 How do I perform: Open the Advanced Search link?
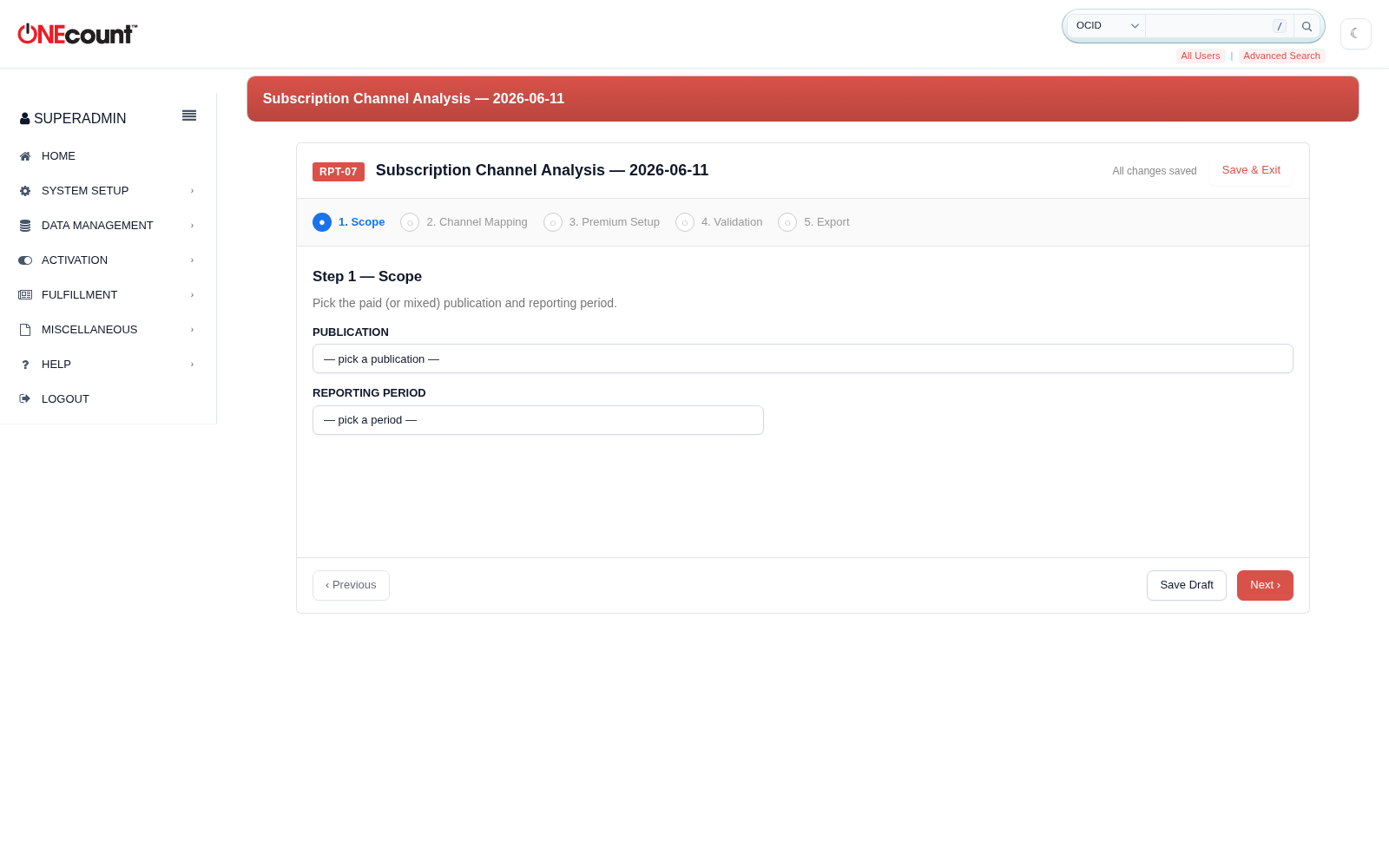(1281, 56)
